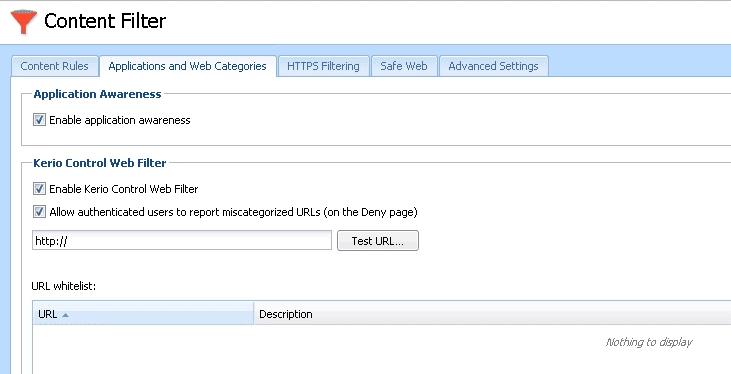Viewport: 731px width, 374px height.
Task: Toggle Enable application awareness checkbox
Action: (x=39, y=120)
